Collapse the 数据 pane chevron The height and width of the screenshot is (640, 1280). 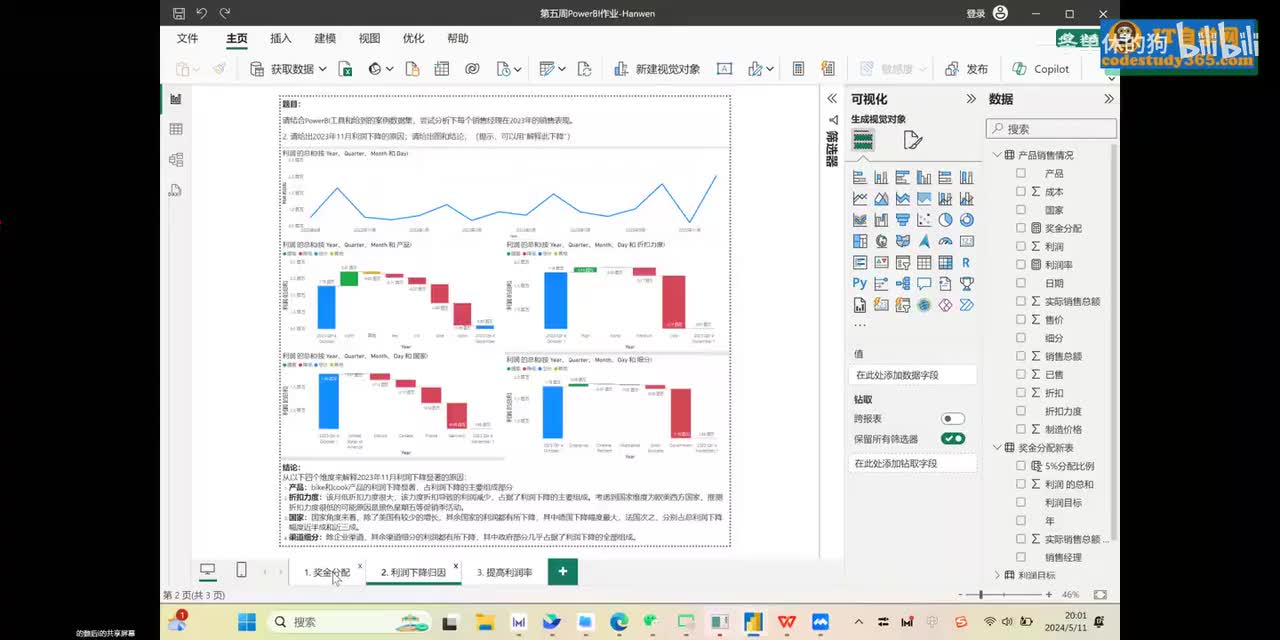(x=1108, y=99)
